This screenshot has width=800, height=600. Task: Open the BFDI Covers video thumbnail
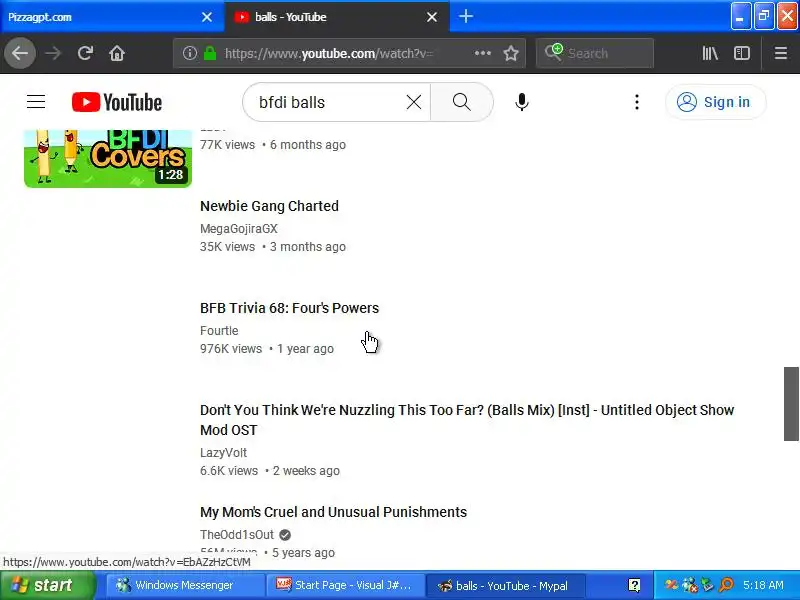[108, 158]
